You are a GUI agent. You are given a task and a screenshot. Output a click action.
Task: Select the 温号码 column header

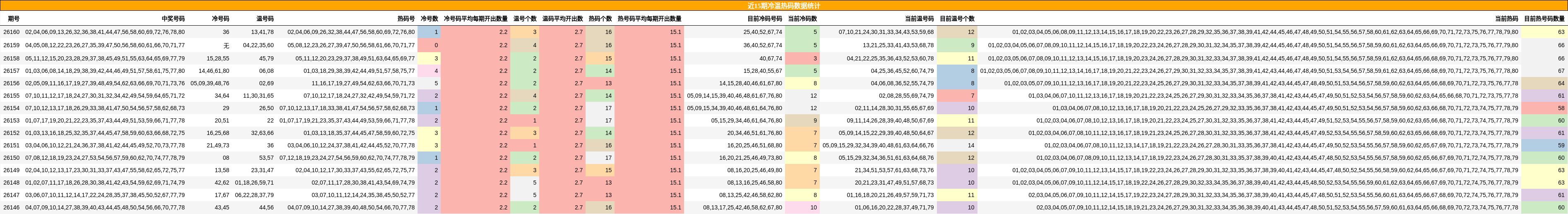click(x=265, y=19)
